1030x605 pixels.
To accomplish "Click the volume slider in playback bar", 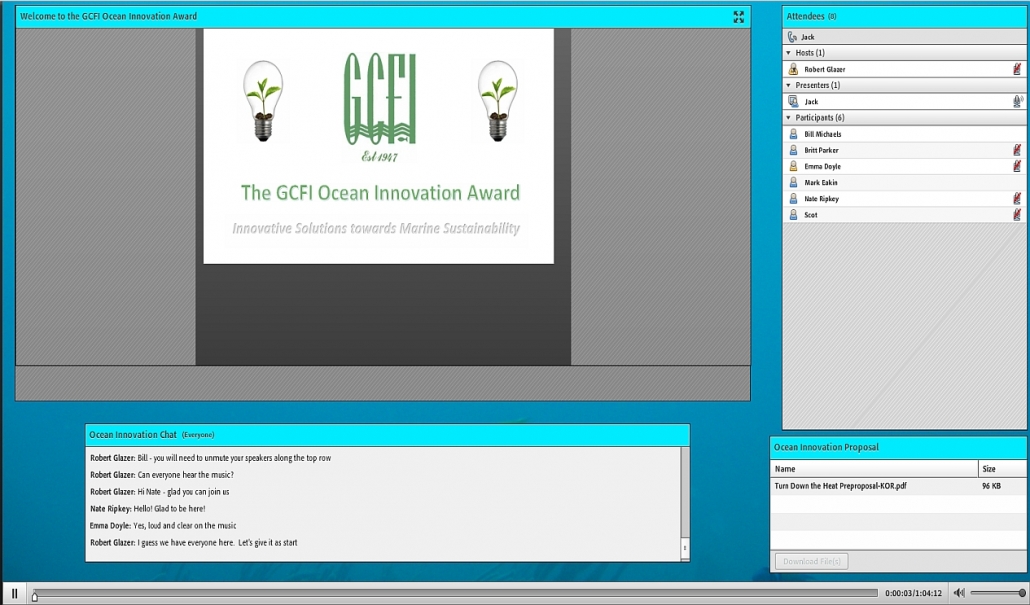I will pyautogui.click(x=996, y=593).
